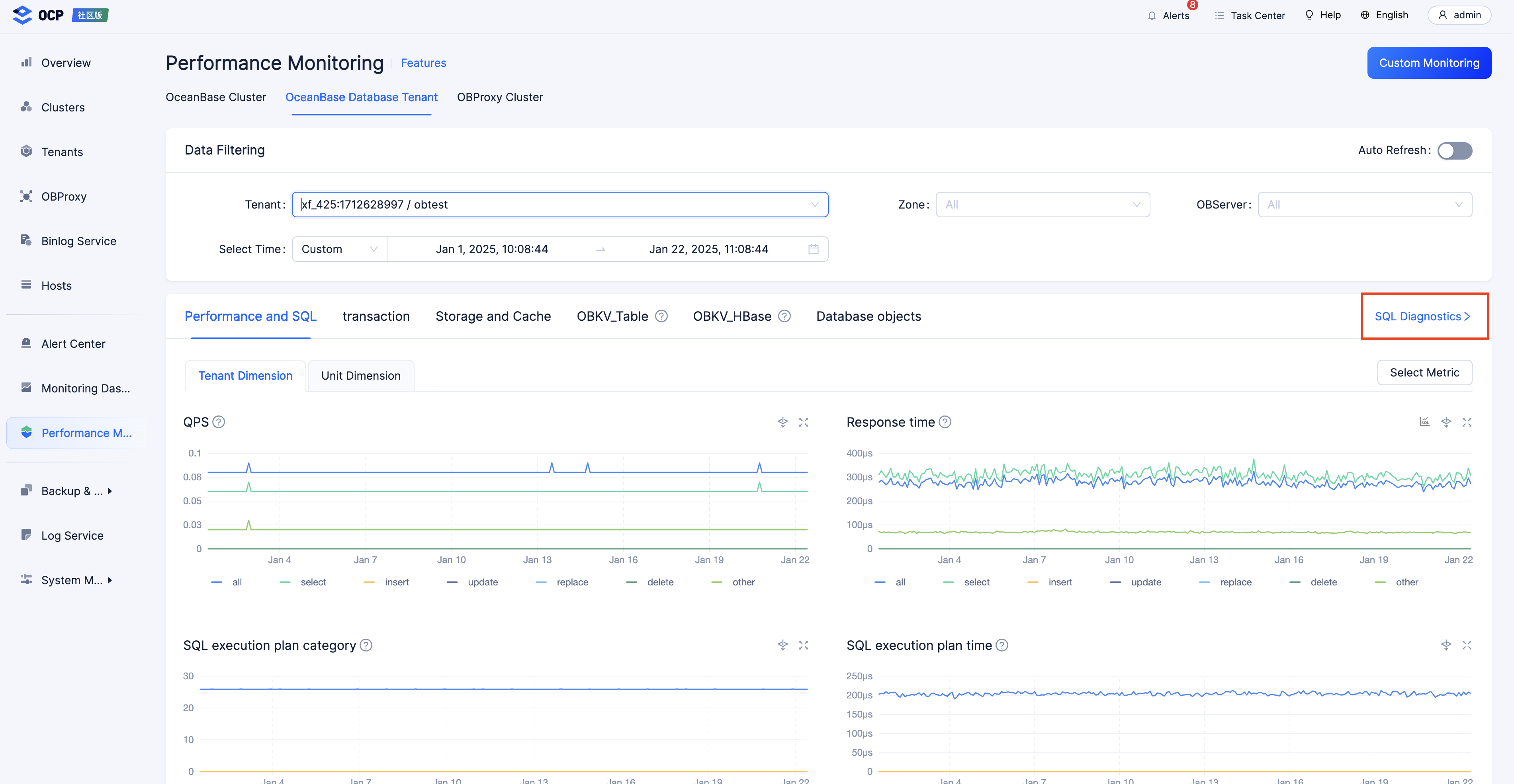1514x784 pixels.
Task: Click the Binlog Service sidebar icon
Action: pos(26,240)
